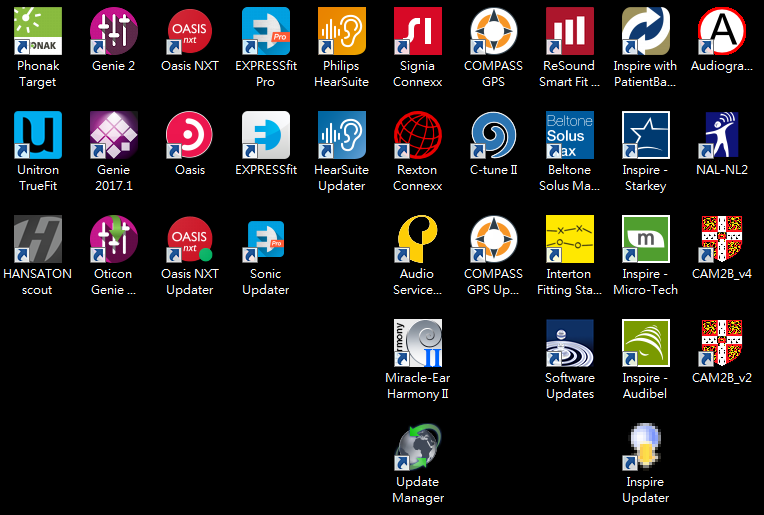
Task: Open Software Updates shortcut
Action: [x=570, y=343]
